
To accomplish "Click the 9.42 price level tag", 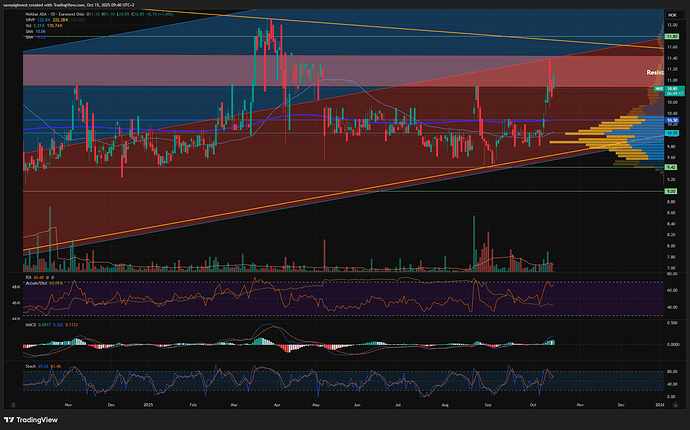I will point(673,167).
